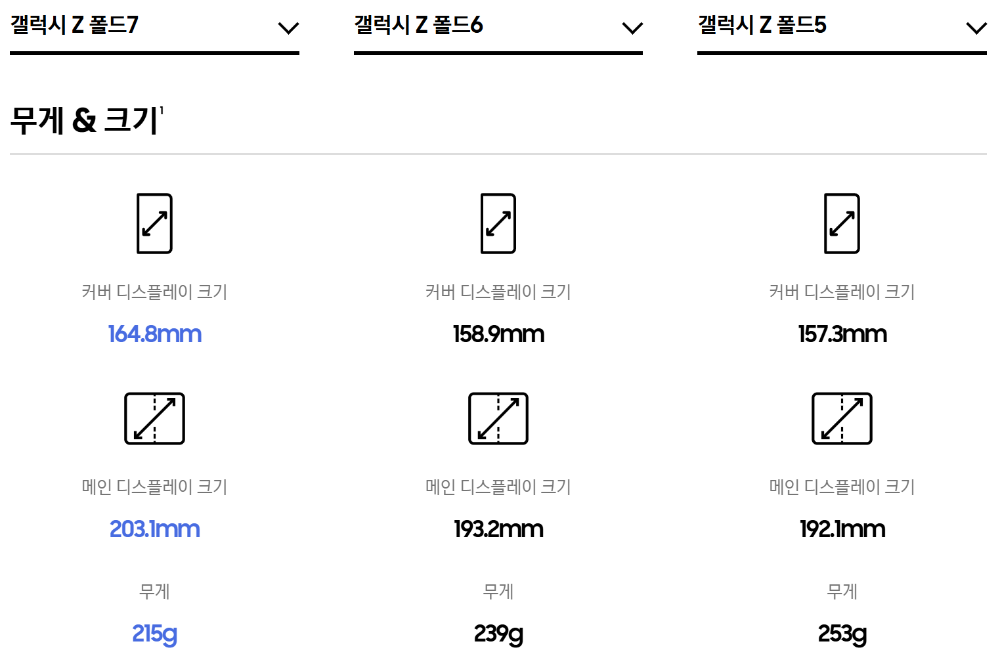Screen dimensions: 1000x671
Task: Click the 239g weight value
Action: click(x=498, y=634)
